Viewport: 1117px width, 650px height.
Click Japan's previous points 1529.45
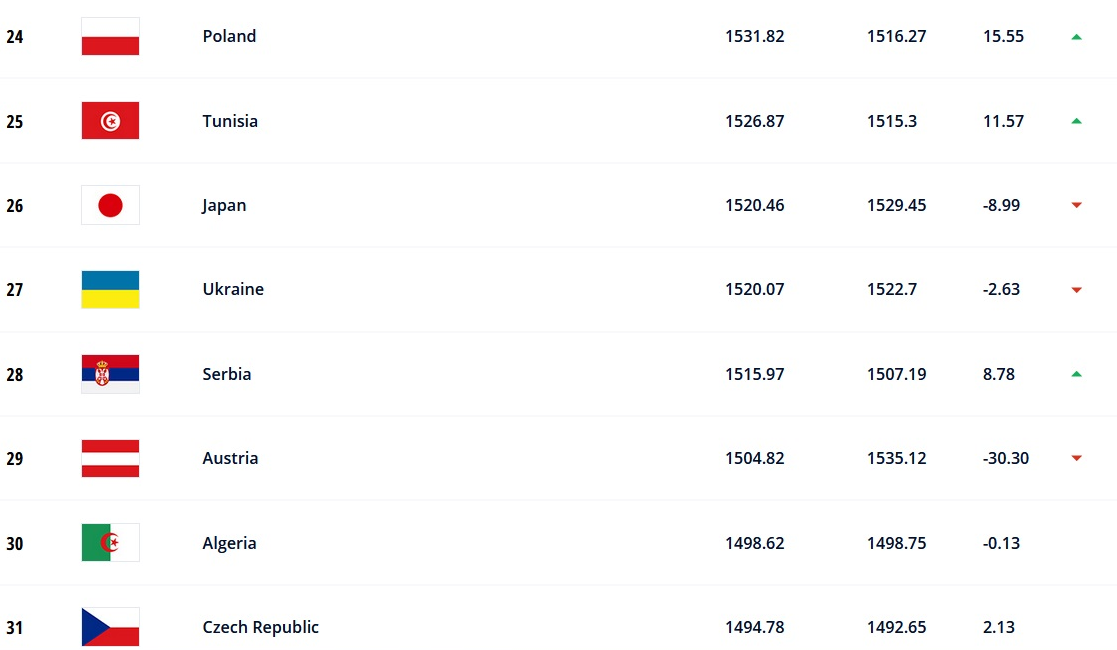pos(896,205)
